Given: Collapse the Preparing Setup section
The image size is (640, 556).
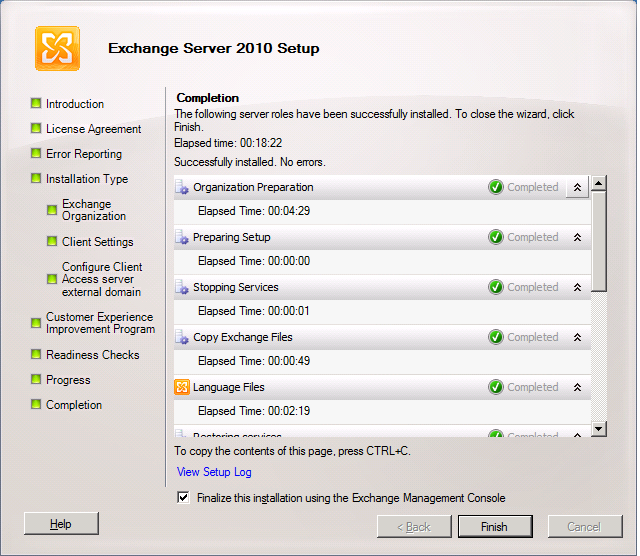Looking at the screenshot, I should 577,237.
